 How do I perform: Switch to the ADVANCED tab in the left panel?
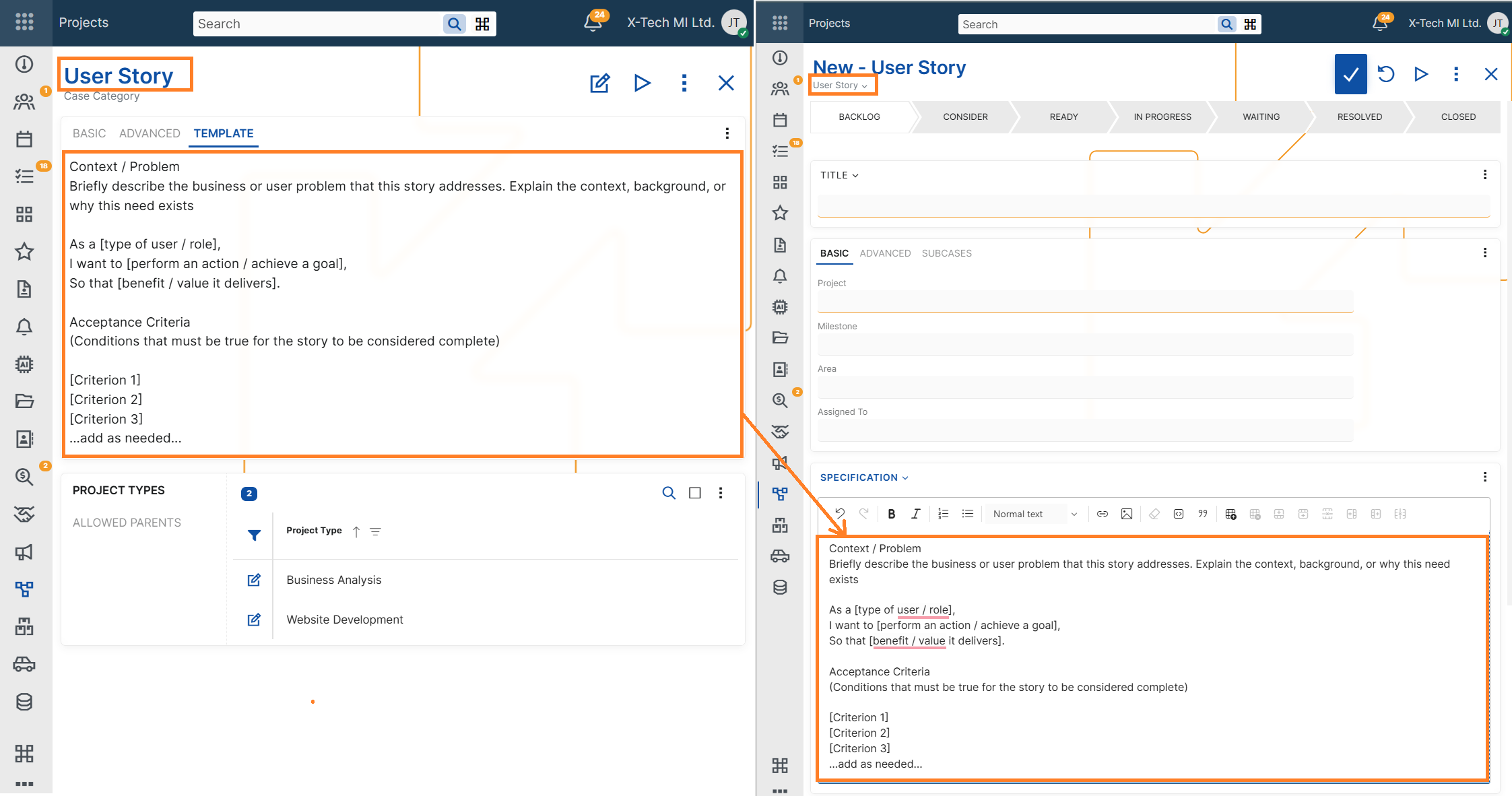150,133
